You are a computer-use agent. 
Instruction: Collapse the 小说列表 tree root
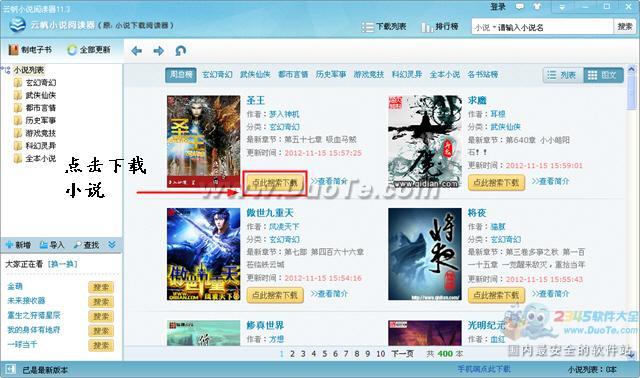coord(6,70)
